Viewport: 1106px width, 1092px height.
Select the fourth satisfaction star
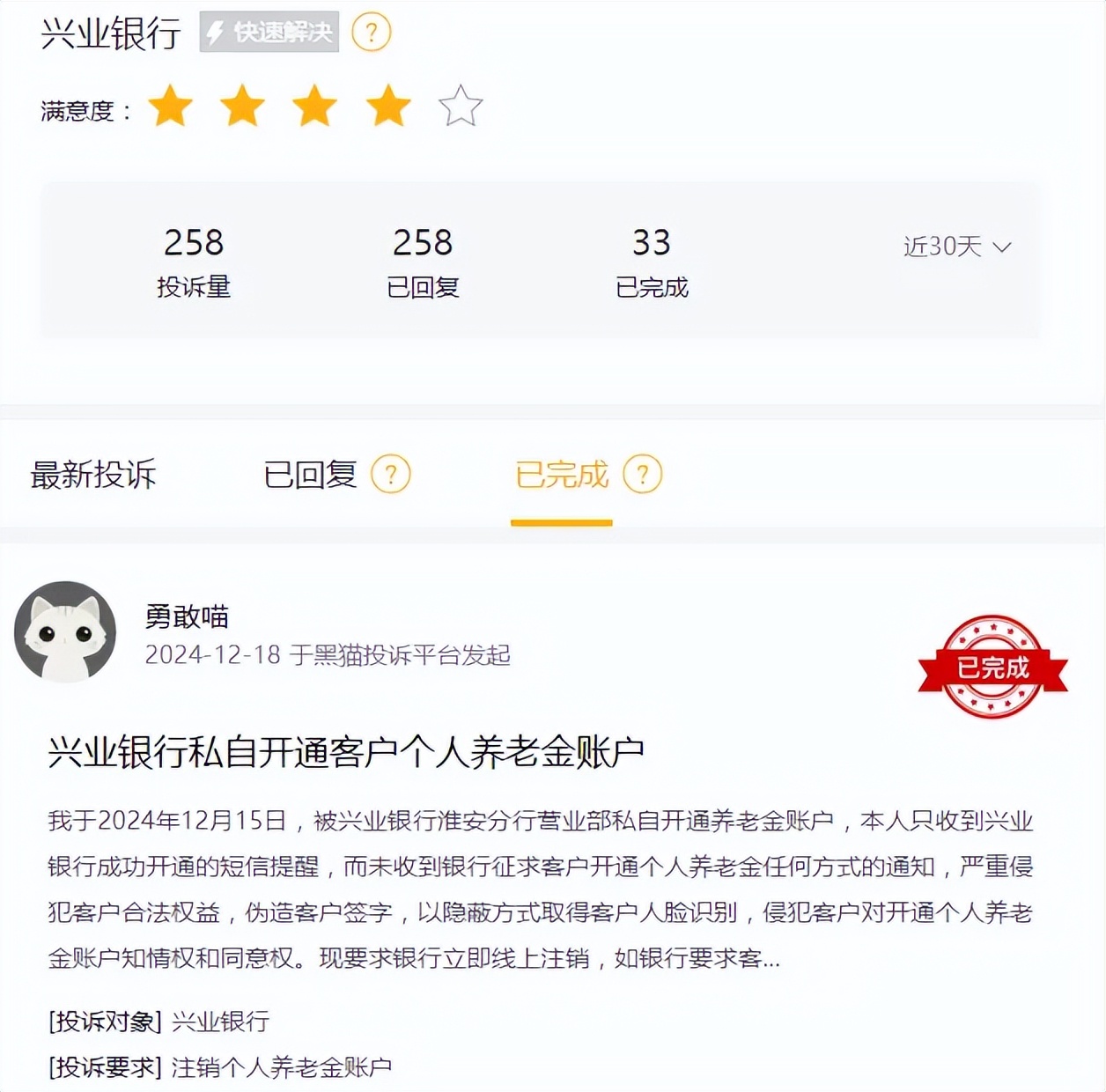pos(388,107)
